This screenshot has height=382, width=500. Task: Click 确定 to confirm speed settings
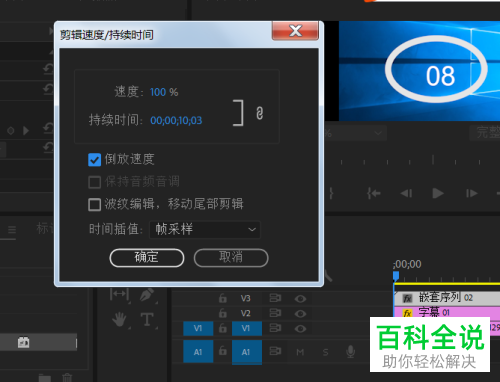[x=147, y=258]
